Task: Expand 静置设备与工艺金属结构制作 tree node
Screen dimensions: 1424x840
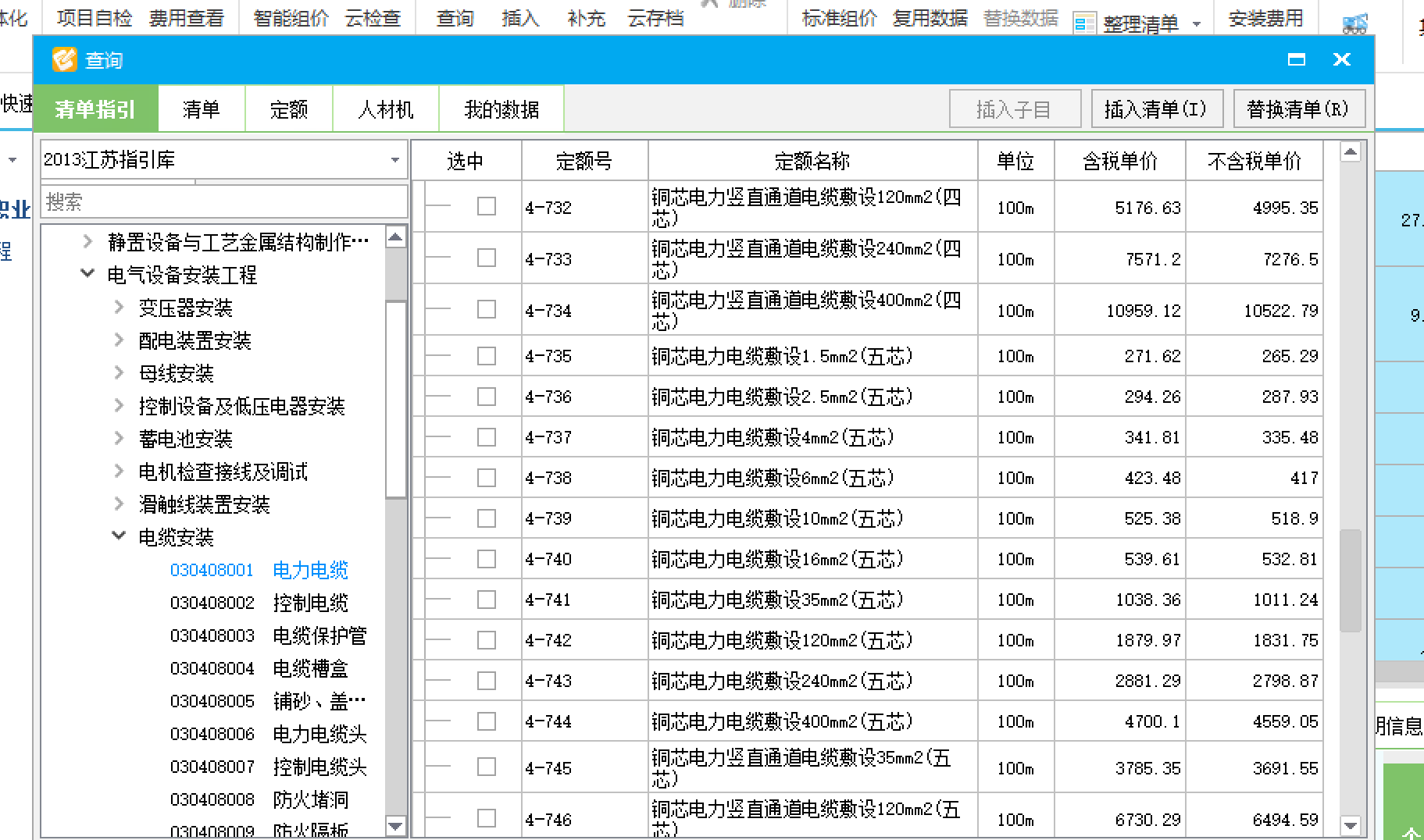Action: point(88,242)
